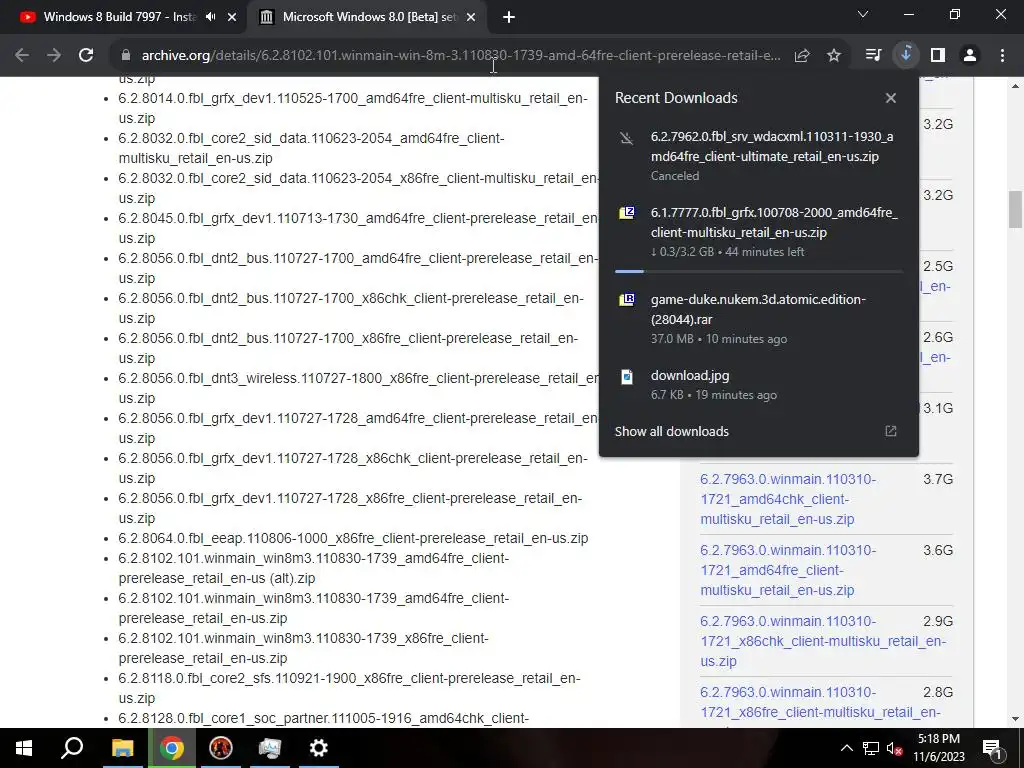The height and width of the screenshot is (768, 1024).
Task: Click the archive.org address bar
Action: click(x=460, y=56)
